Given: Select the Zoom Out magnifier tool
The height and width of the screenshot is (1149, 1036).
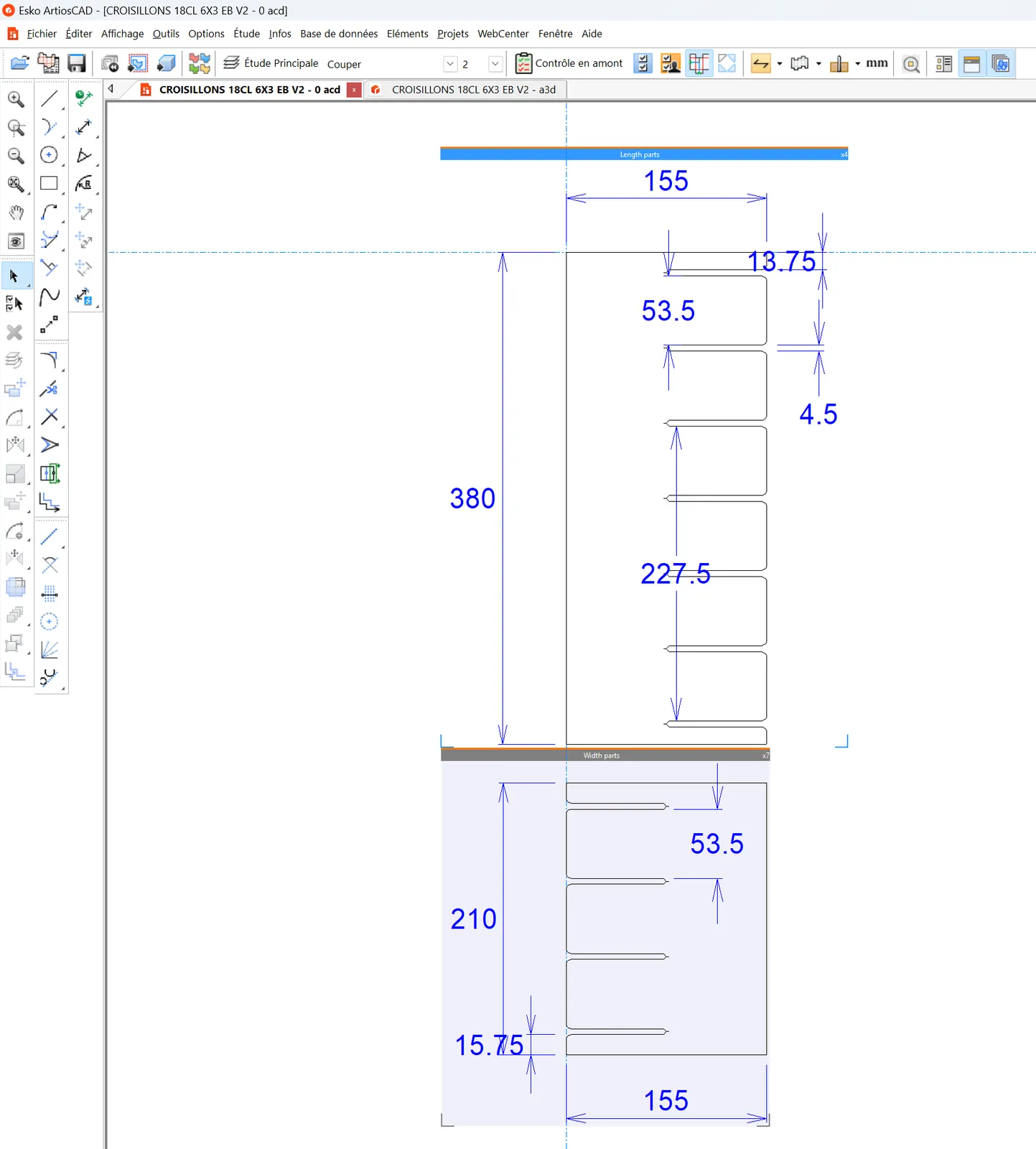Looking at the screenshot, I should click(x=16, y=156).
